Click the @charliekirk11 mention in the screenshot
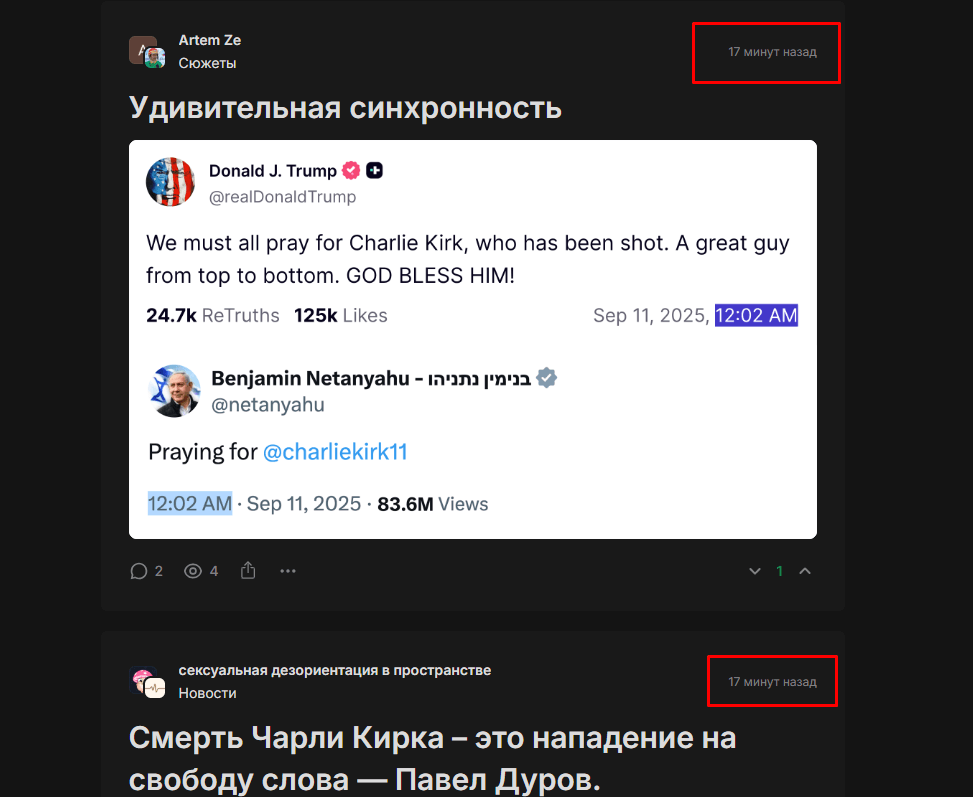973x797 pixels. point(335,452)
